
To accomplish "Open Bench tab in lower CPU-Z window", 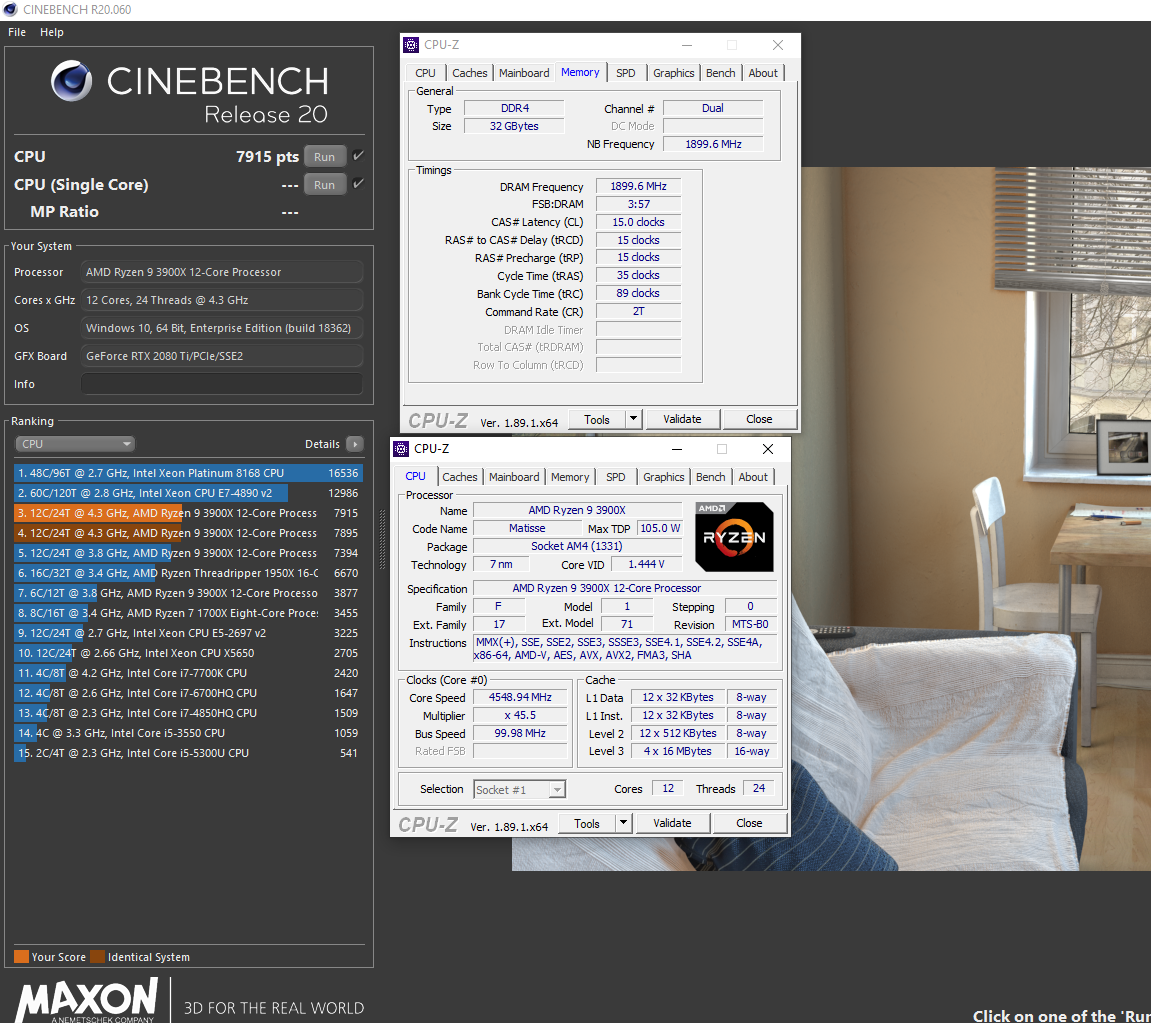I will coord(710,476).
